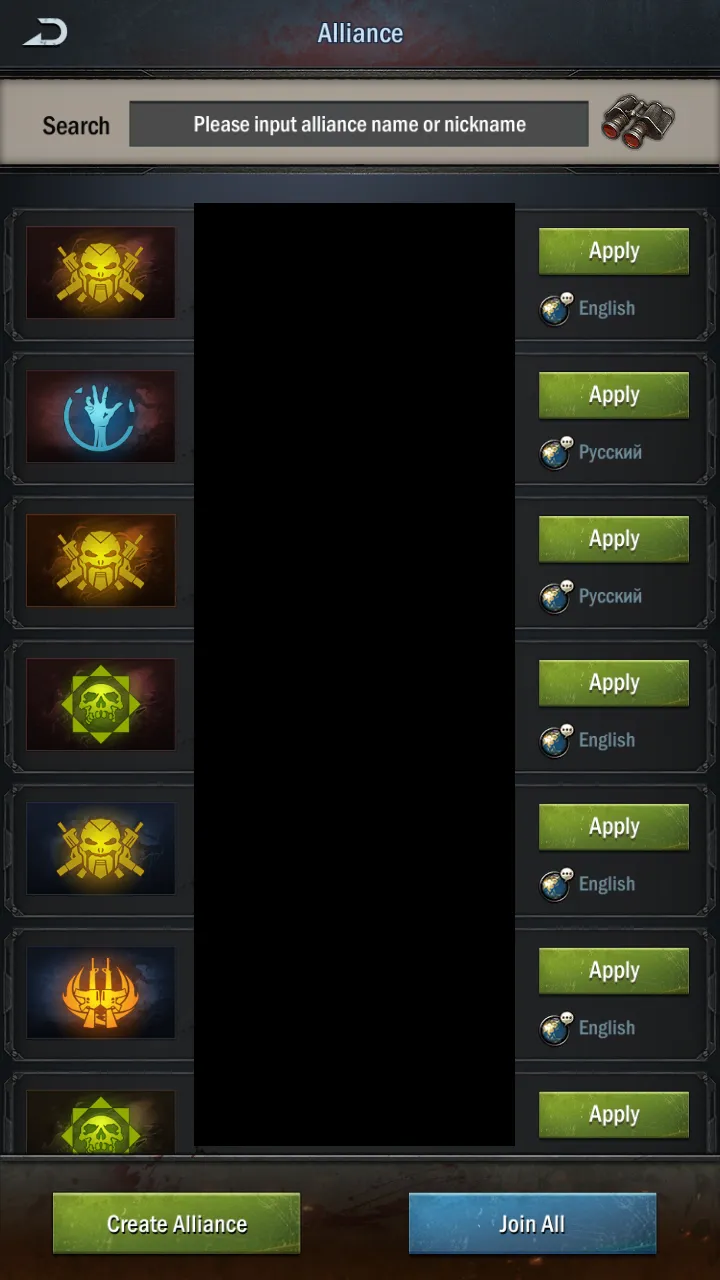Select the blue zombie hand emblem

tap(100, 416)
